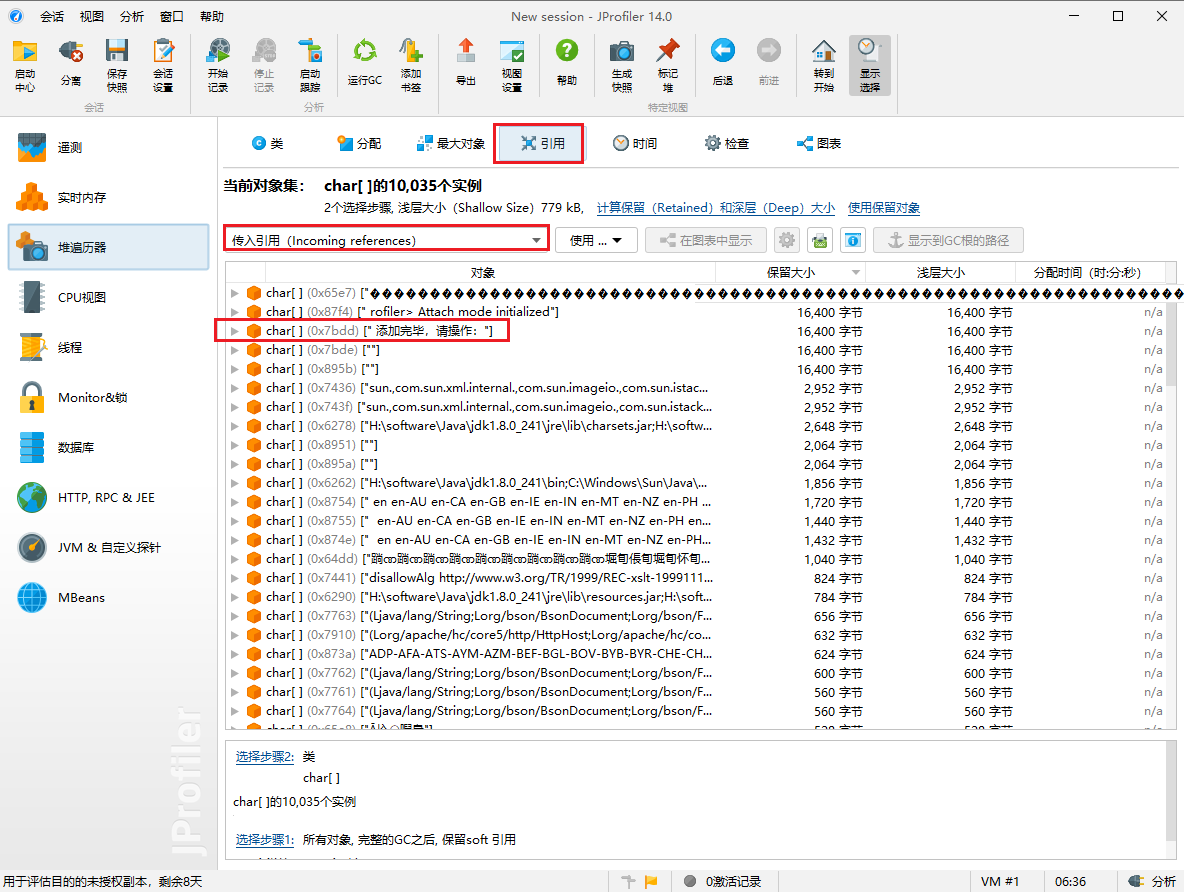This screenshot has height=892, width=1184.
Task: Expand the char[] (0x7bdd) row
Action: click(x=235, y=331)
